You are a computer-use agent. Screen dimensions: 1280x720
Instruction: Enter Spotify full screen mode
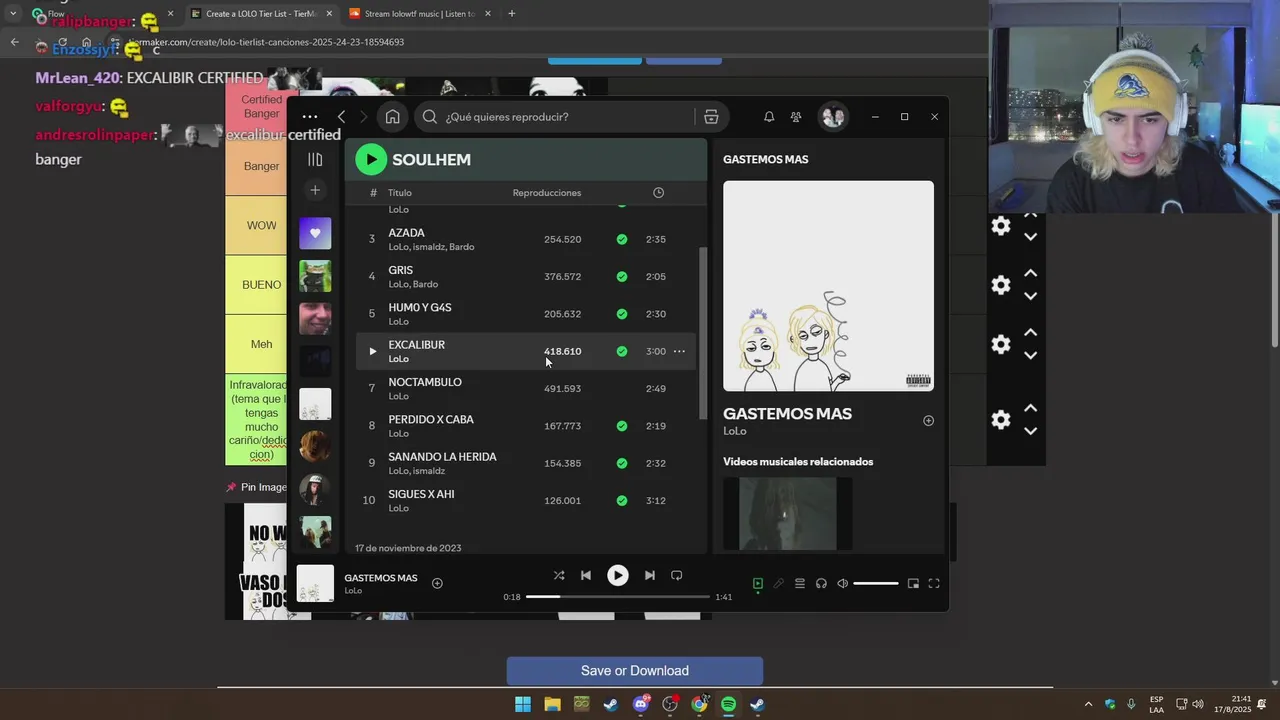coord(934,584)
